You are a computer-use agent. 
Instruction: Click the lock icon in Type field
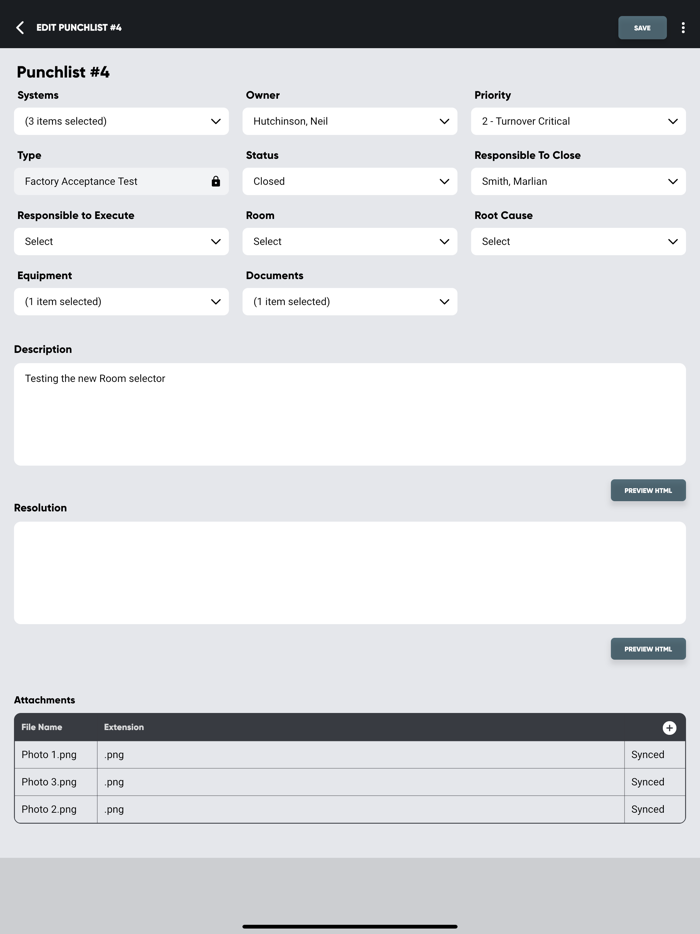click(x=215, y=182)
